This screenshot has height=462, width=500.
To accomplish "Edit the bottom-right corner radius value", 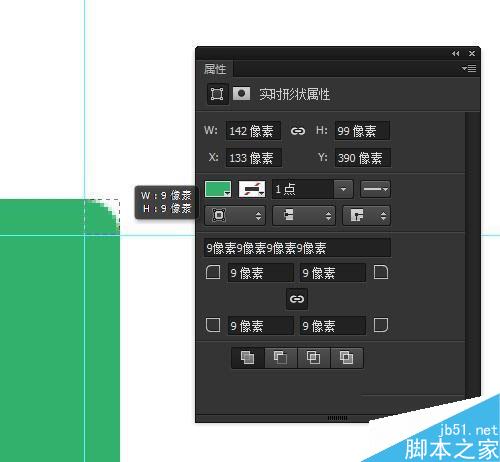I will point(333,326).
